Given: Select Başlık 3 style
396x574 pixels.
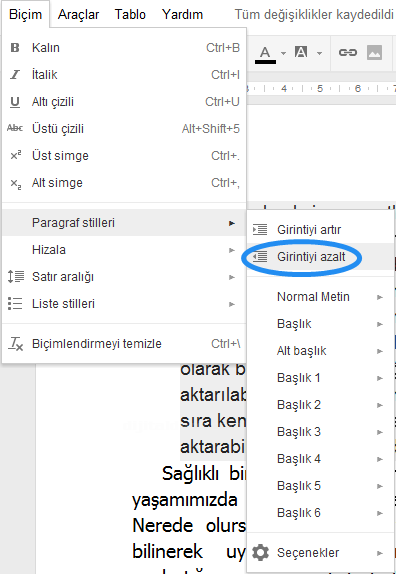Looking at the screenshot, I should pyautogui.click(x=321, y=432).
